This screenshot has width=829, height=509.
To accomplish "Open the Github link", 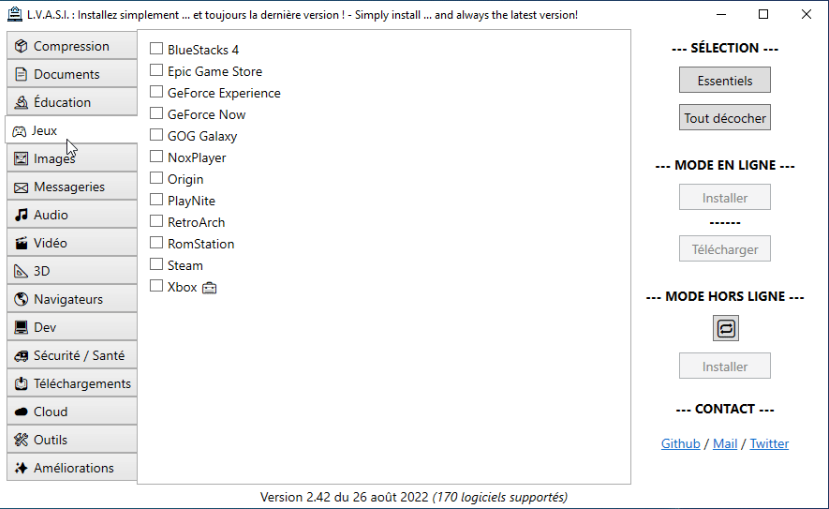I will 680,444.
